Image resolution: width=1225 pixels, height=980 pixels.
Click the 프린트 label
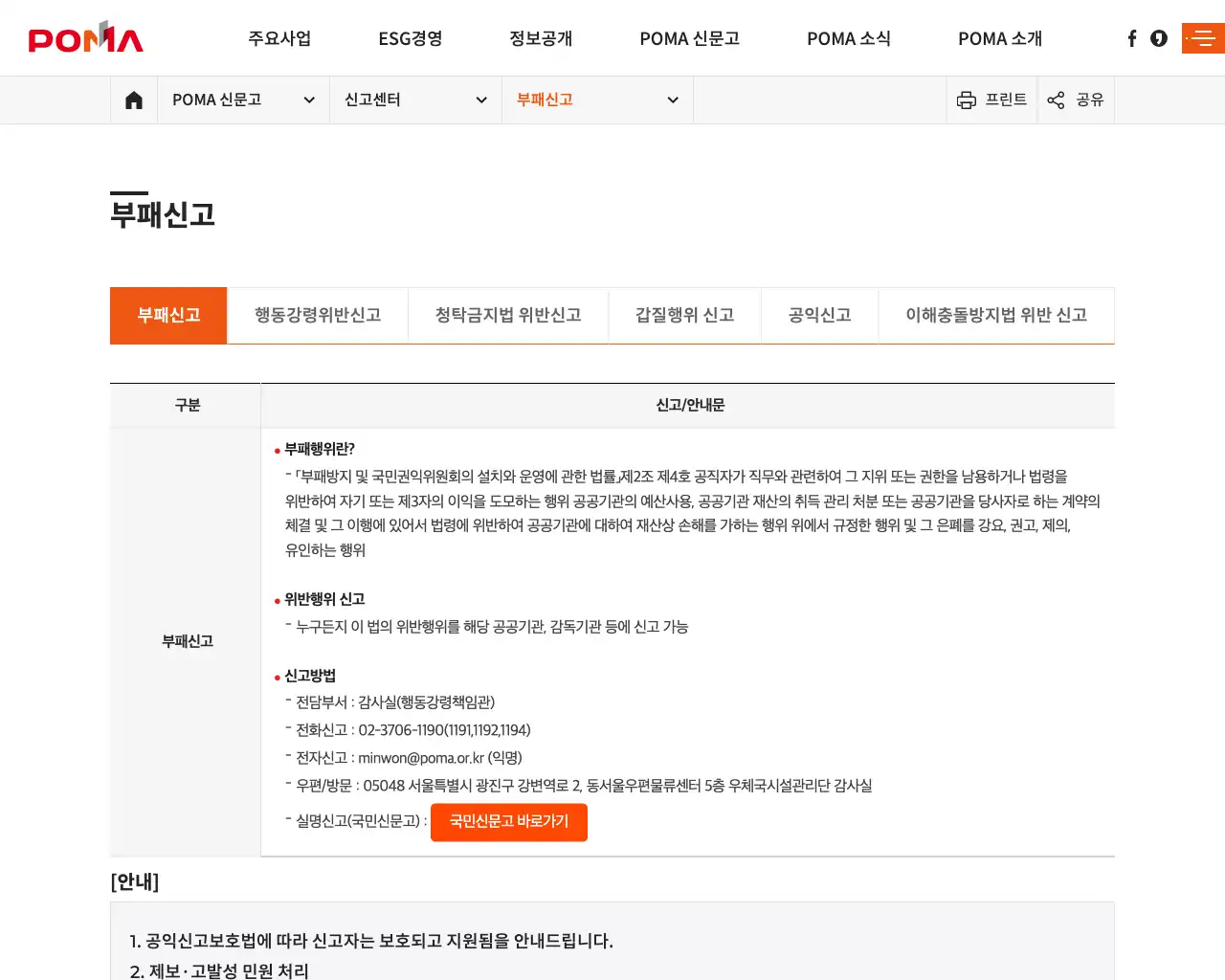click(x=1006, y=100)
